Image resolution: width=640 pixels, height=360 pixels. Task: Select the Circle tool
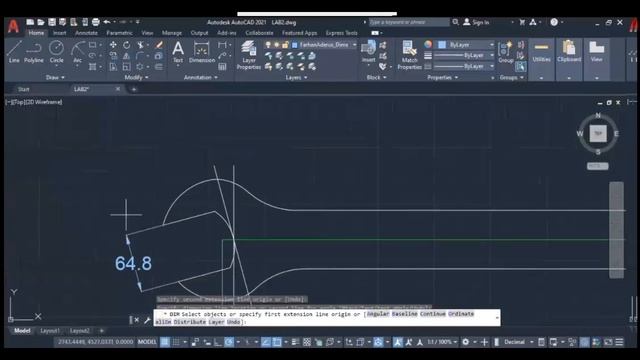tap(56, 52)
